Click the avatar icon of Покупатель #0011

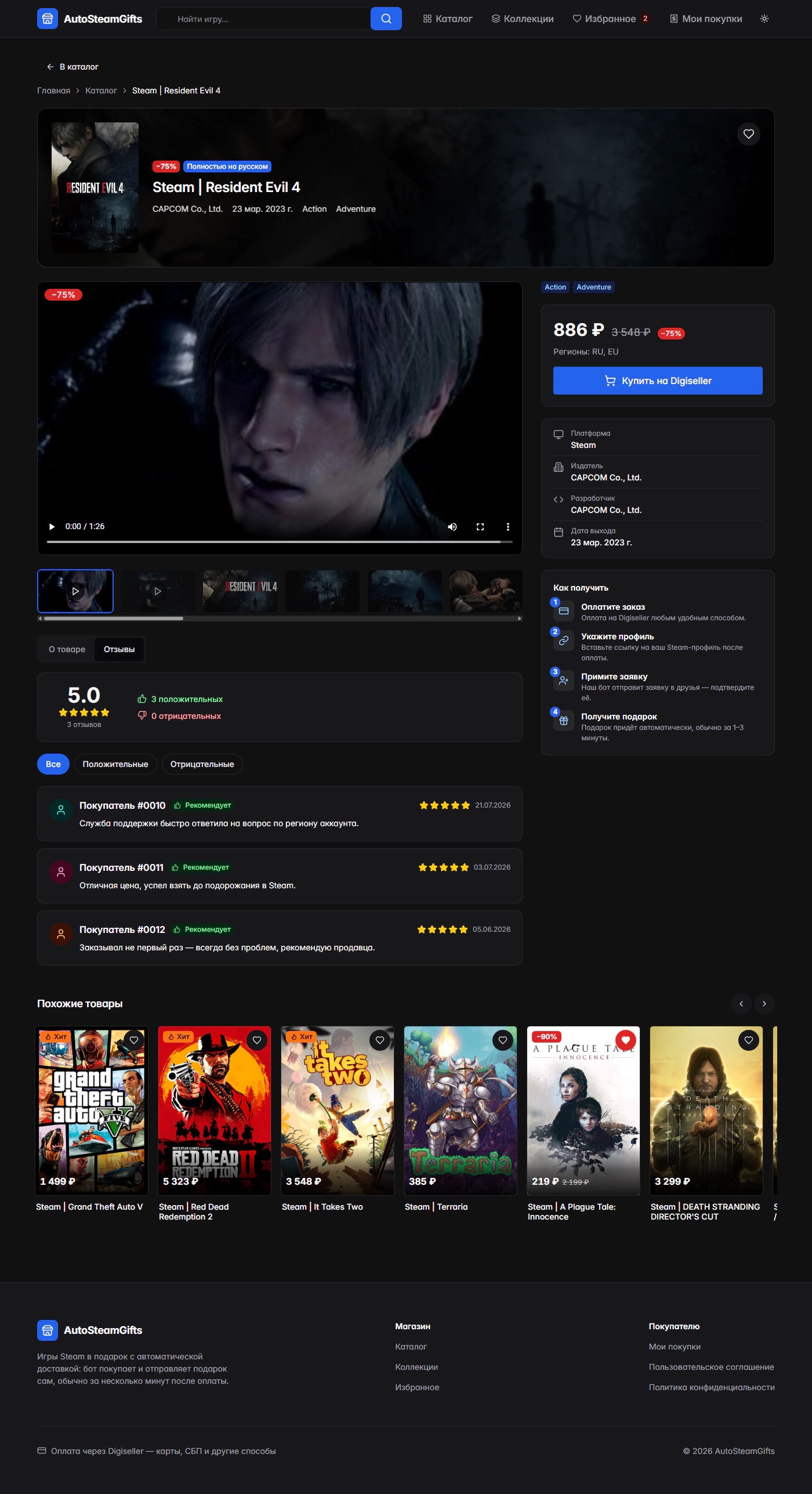coord(61,872)
